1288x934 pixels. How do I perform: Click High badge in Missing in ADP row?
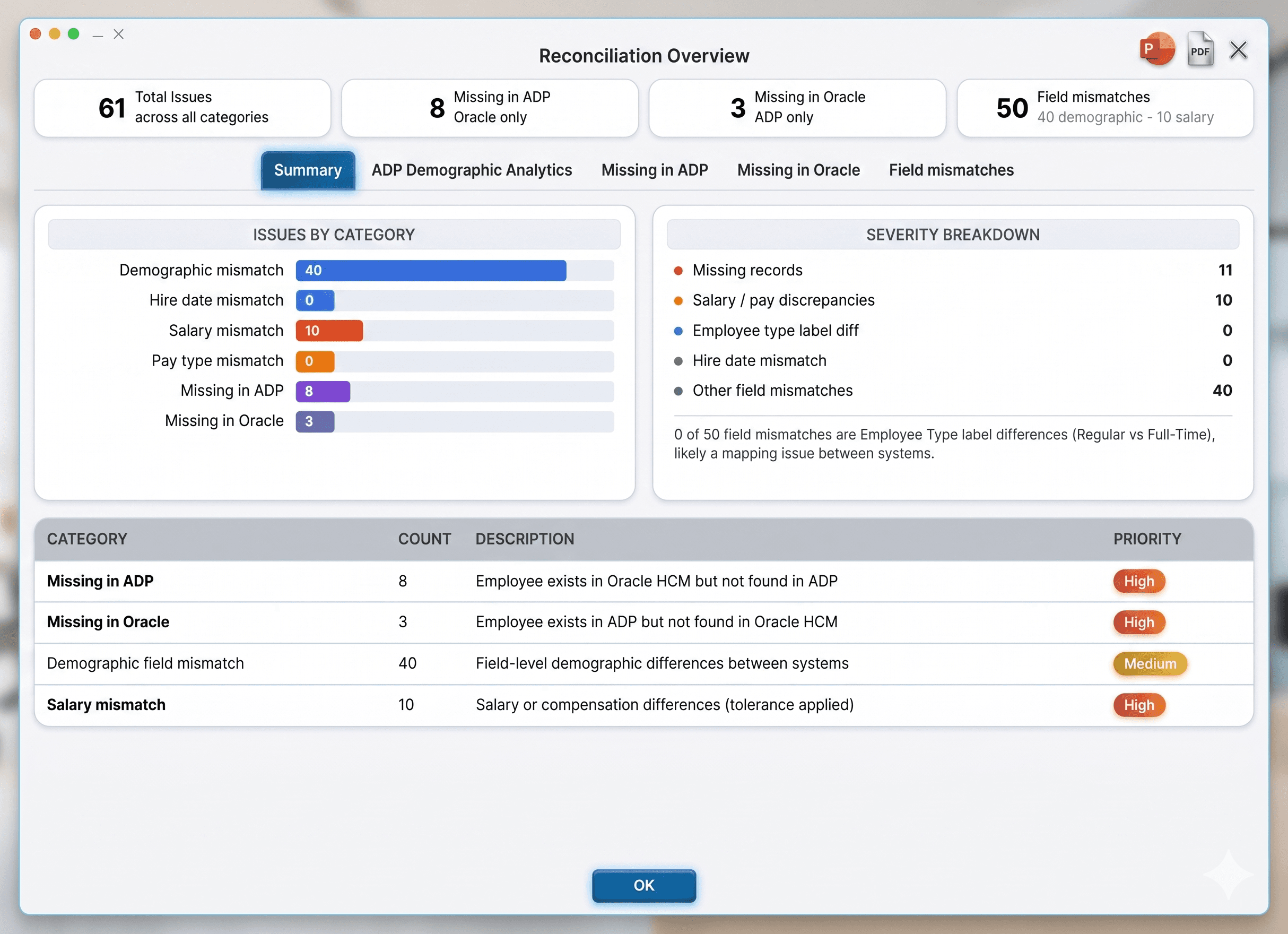(1138, 581)
